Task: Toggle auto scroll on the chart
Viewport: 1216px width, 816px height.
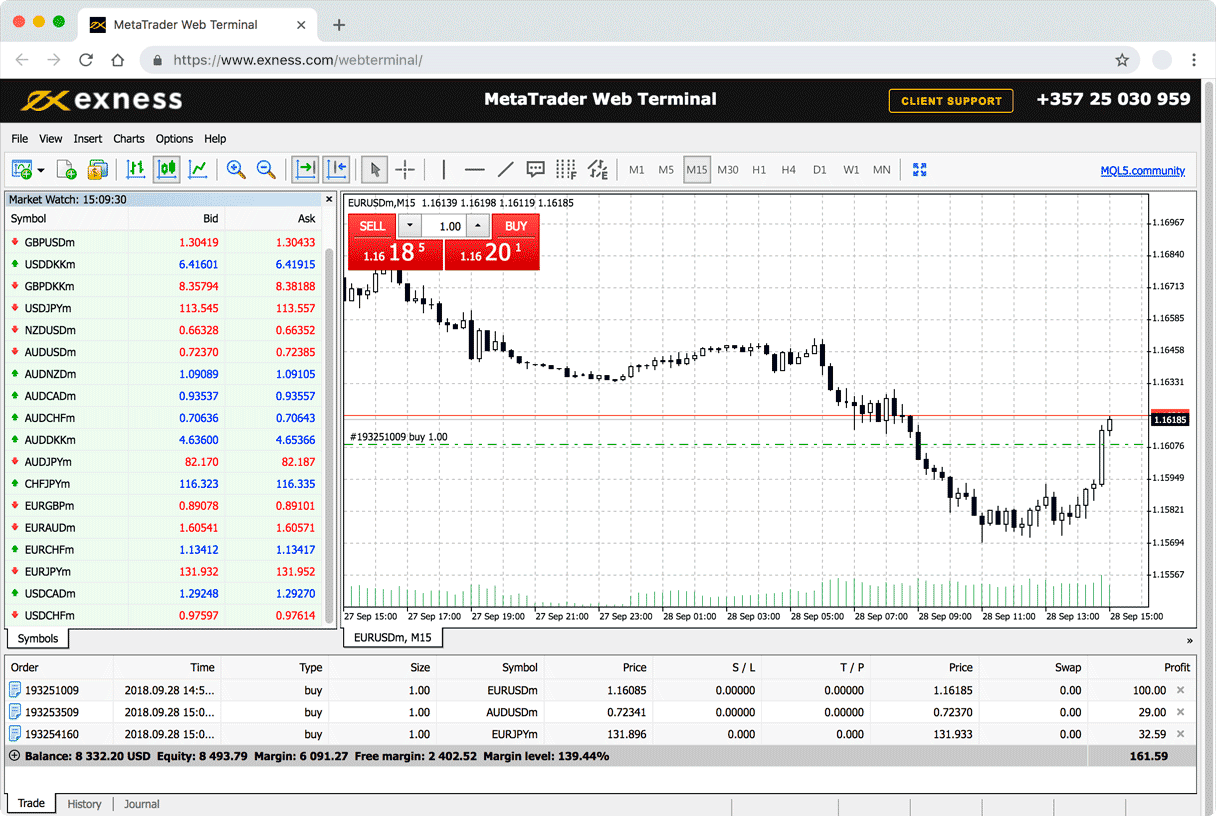Action: pos(305,169)
